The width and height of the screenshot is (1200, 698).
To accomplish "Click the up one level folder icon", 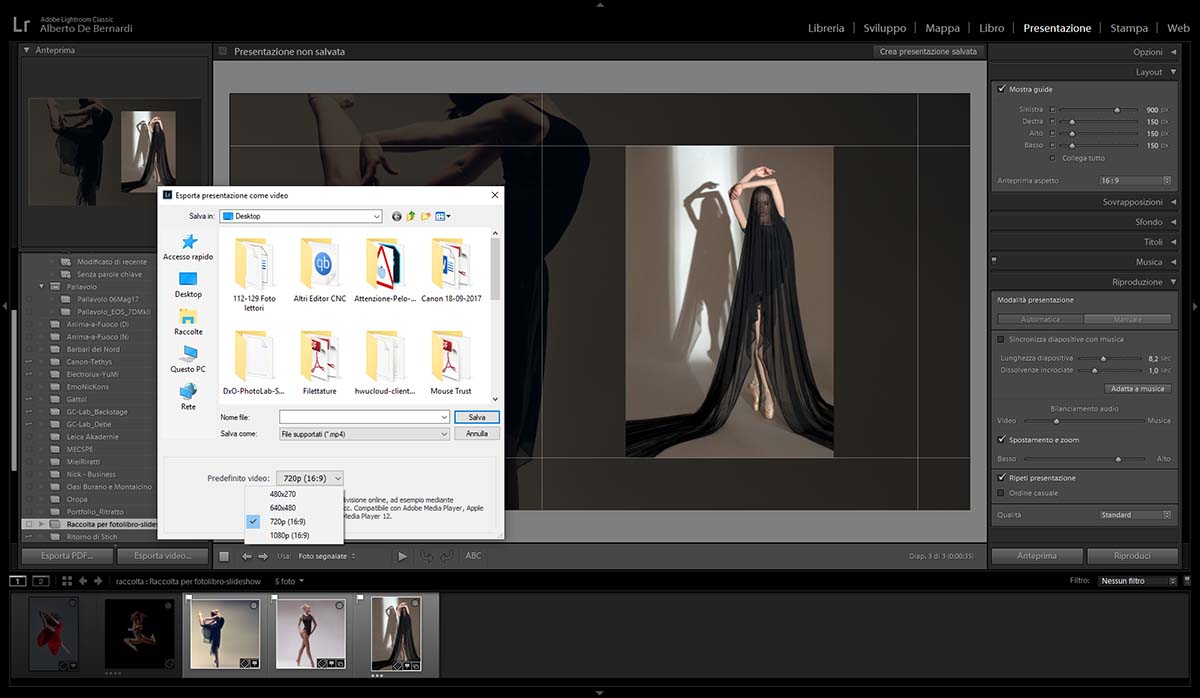I will click(x=411, y=216).
